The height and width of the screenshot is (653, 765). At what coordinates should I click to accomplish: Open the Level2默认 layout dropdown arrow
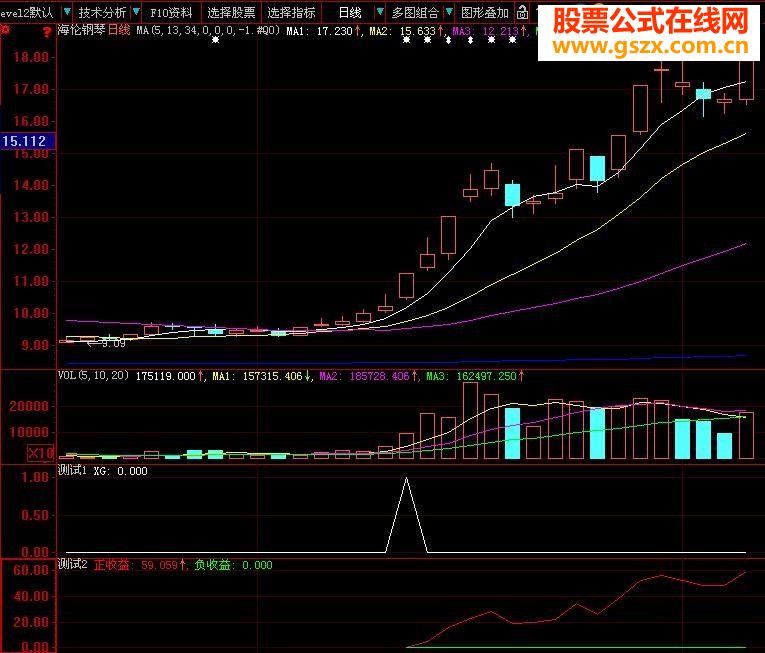point(67,12)
